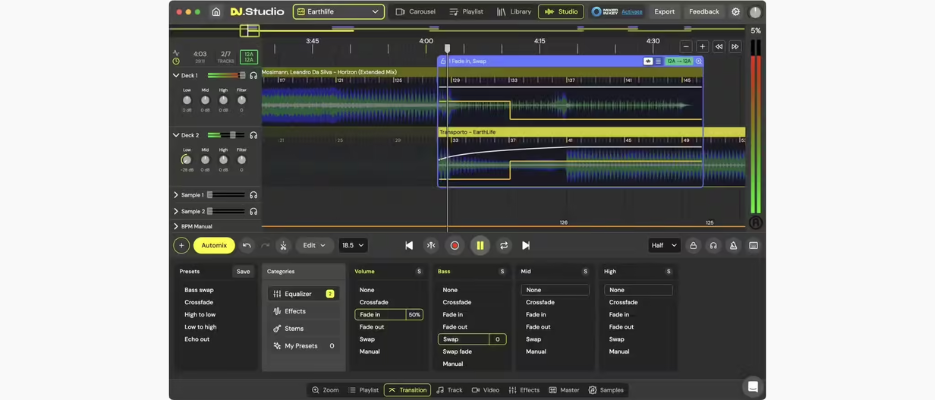Open the chat support bubble

click(753, 386)
